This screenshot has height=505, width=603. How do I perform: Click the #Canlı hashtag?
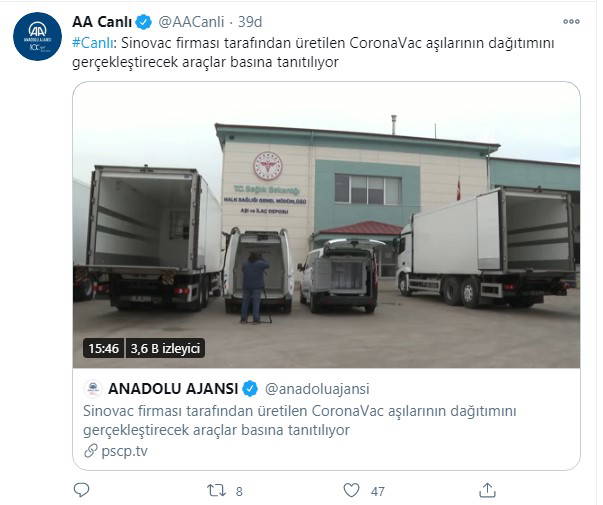coord(93,43)
